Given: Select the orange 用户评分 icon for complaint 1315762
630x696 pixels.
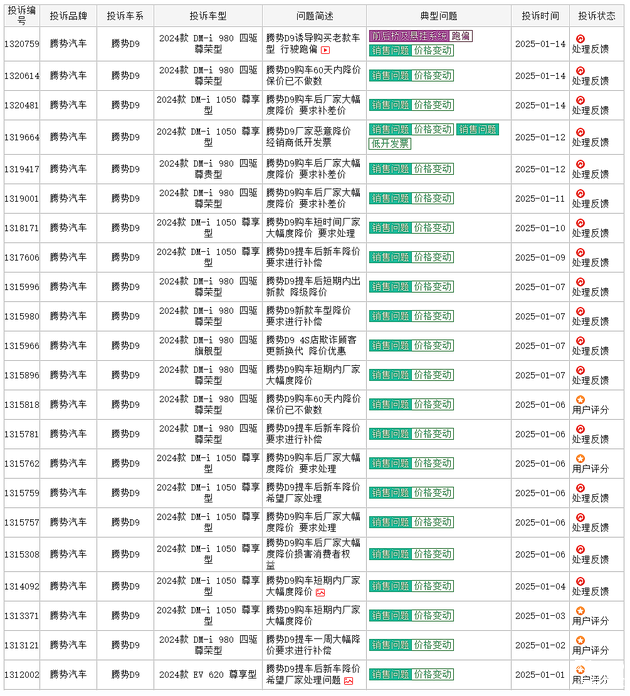Looking at the screenshot, I should click(580, 459).
